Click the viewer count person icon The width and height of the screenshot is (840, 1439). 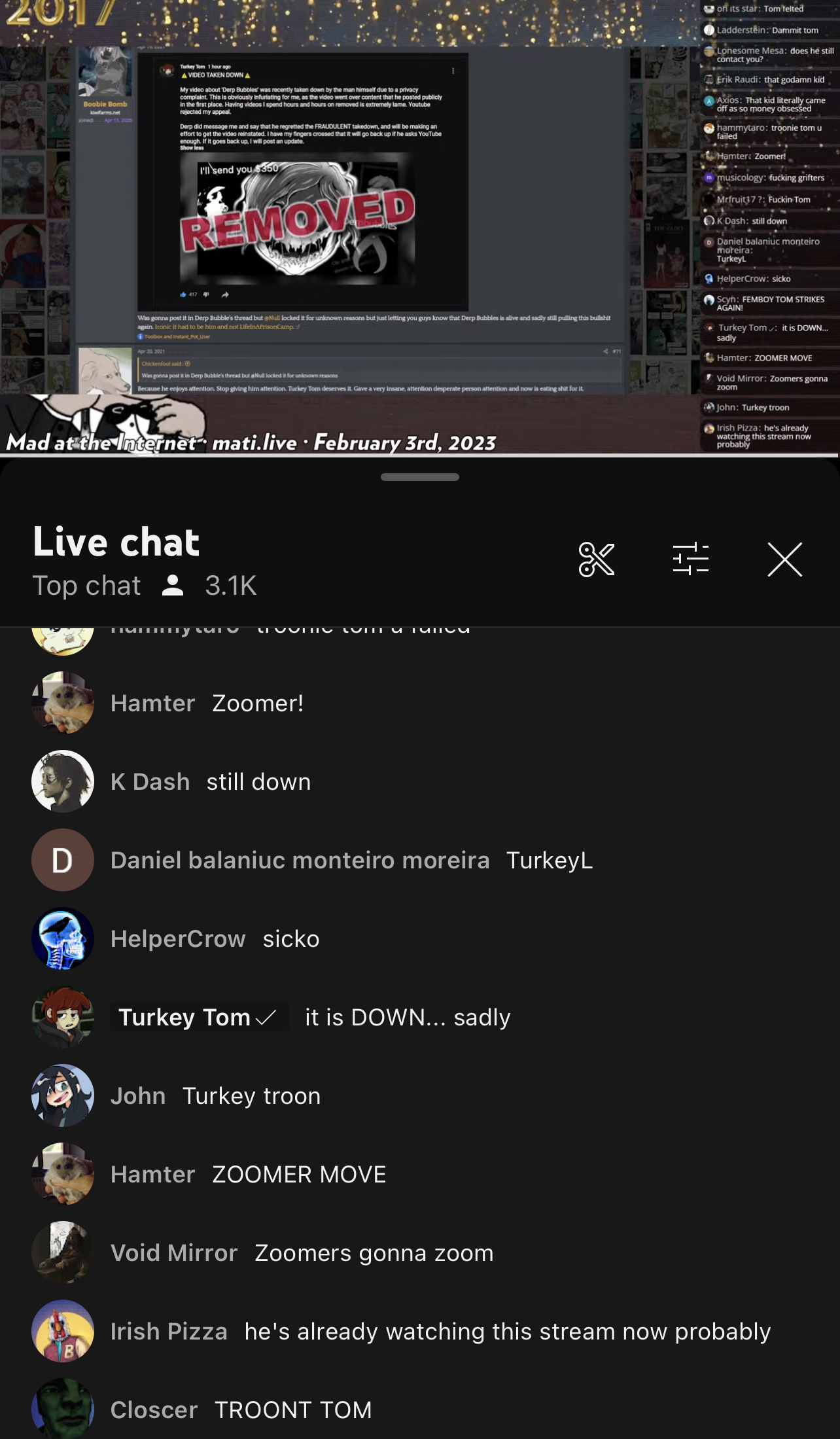[x=173, y=585]
